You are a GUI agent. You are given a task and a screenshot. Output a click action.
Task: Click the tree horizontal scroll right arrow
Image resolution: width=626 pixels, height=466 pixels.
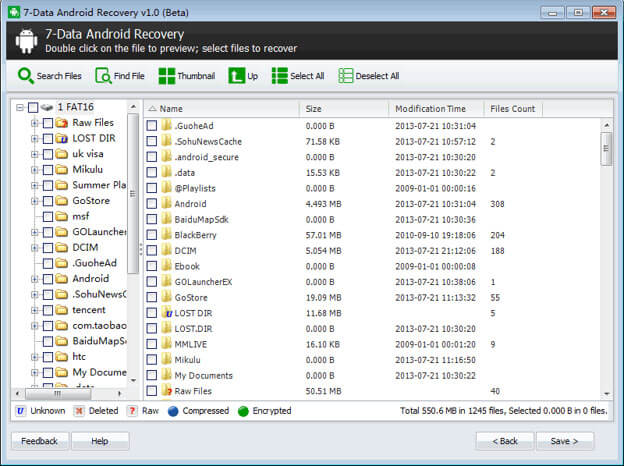[x=119, y=393]
